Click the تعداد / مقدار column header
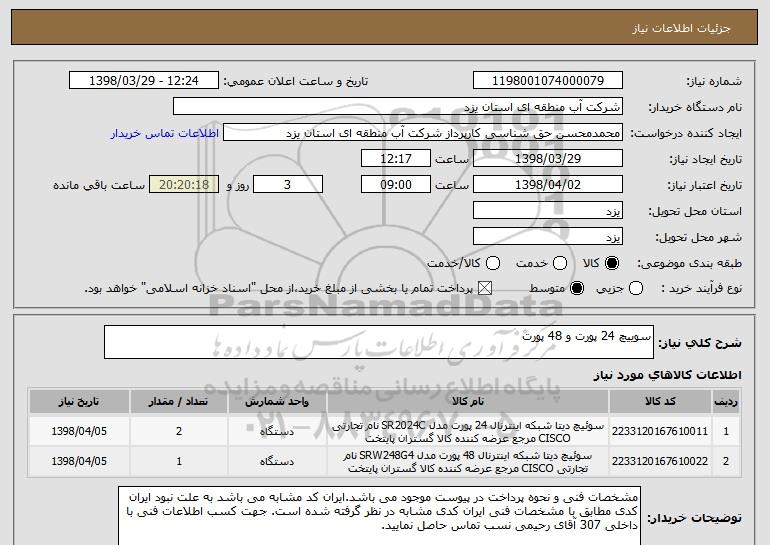The image size is (770, 545). (179, 402)
